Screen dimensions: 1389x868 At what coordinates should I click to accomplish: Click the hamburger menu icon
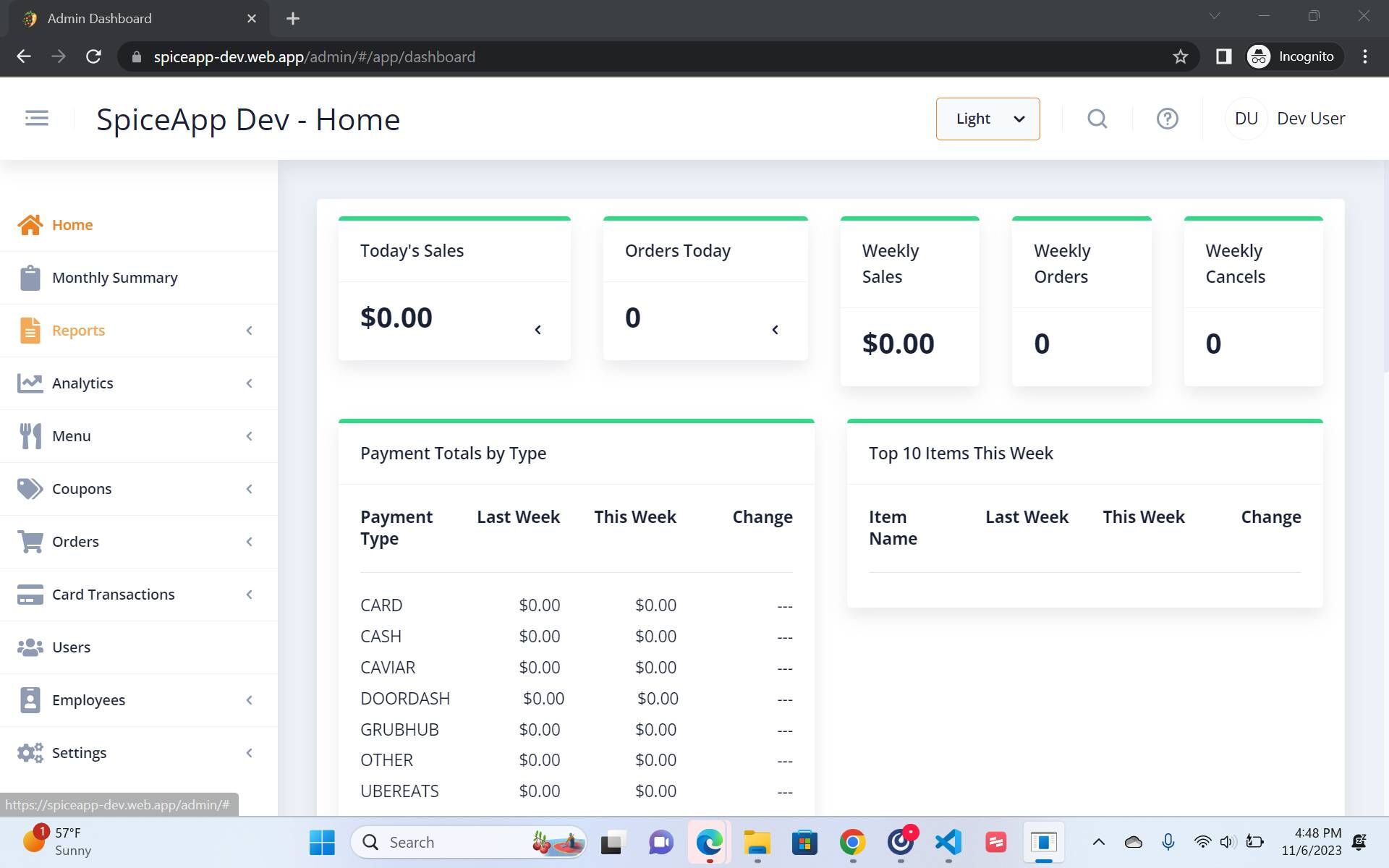[x=37, y=118]
